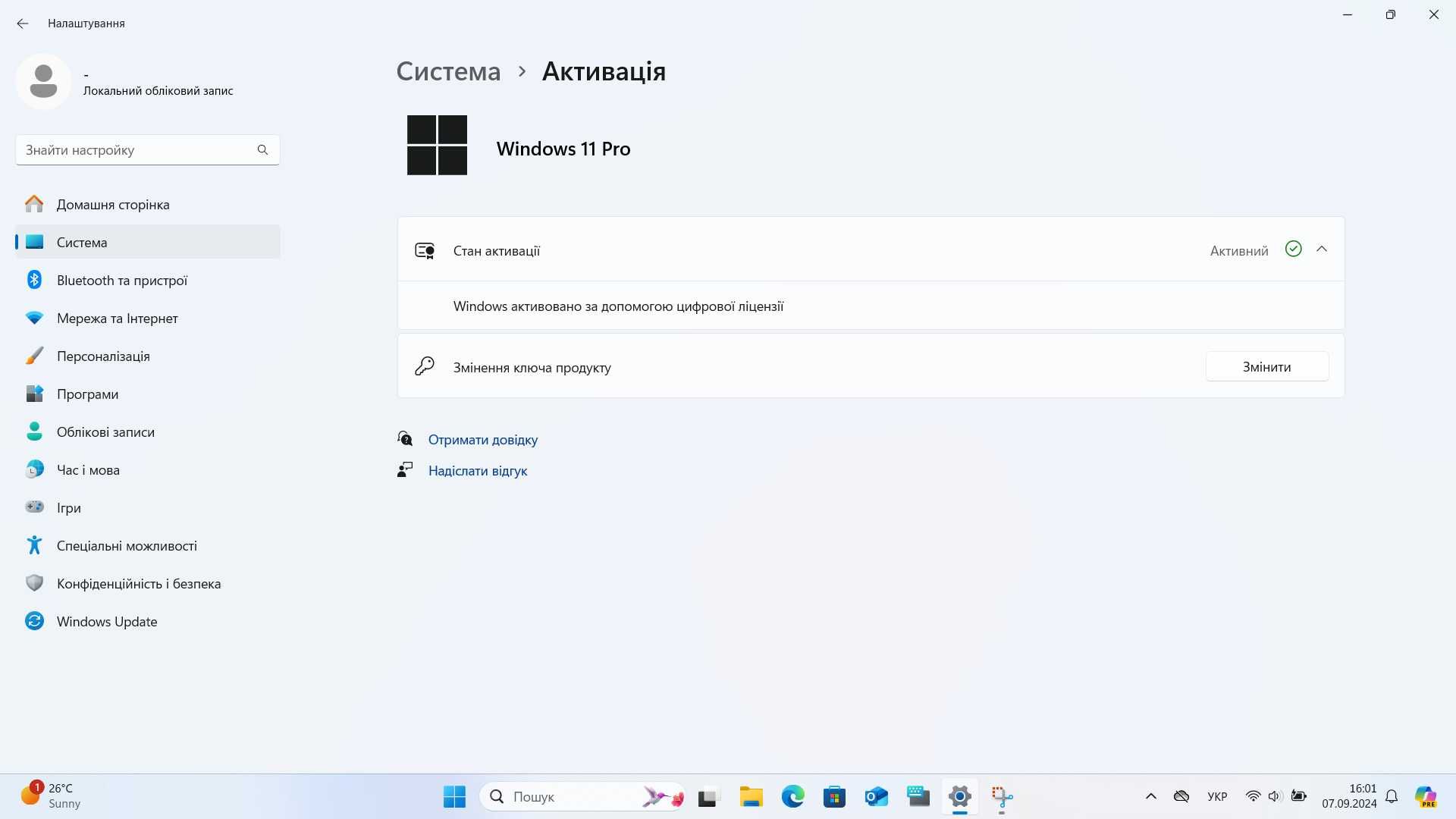This screenshot has width=1456, height=819.
Task: Open Мережа та Інтернет settings
Action: pos(148,318)
